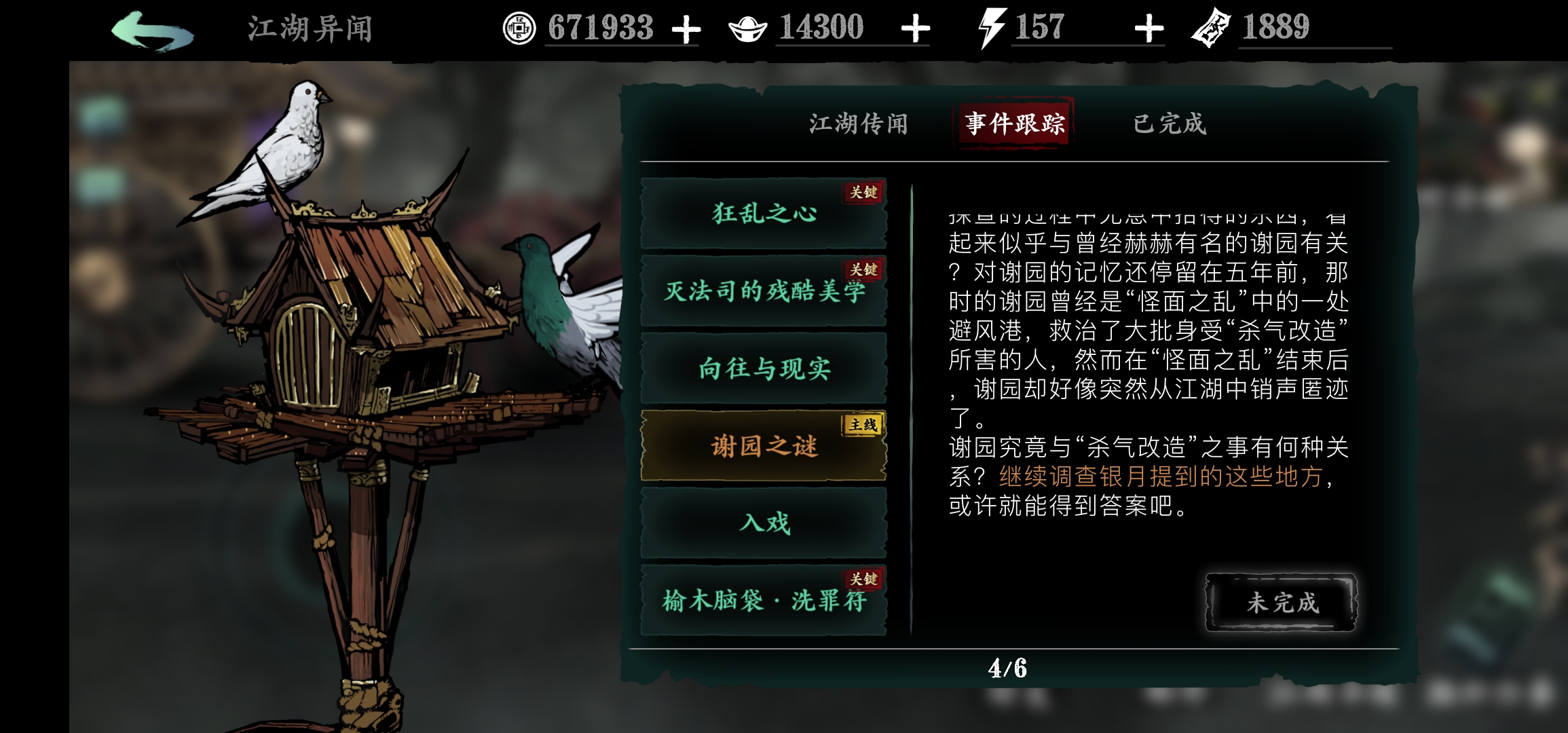Add silver ingots using plus button
This screenshot has height=733, width=1568.
coord(916,29)
